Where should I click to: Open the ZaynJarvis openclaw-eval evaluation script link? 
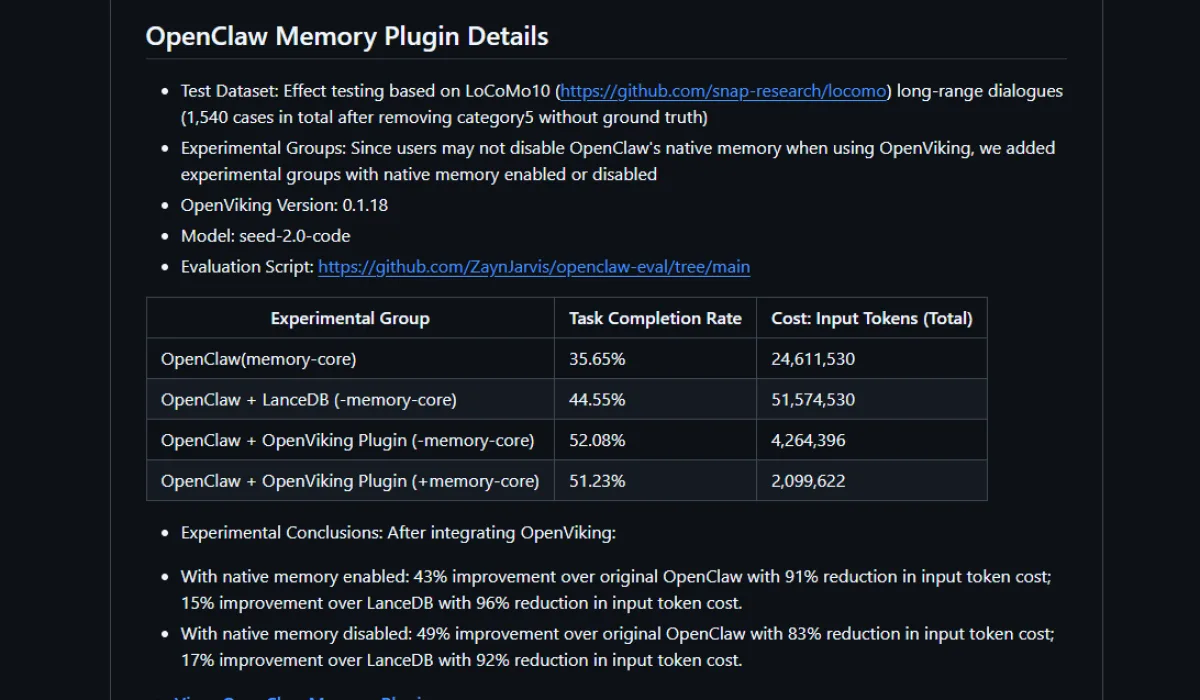tap(534, 267)
